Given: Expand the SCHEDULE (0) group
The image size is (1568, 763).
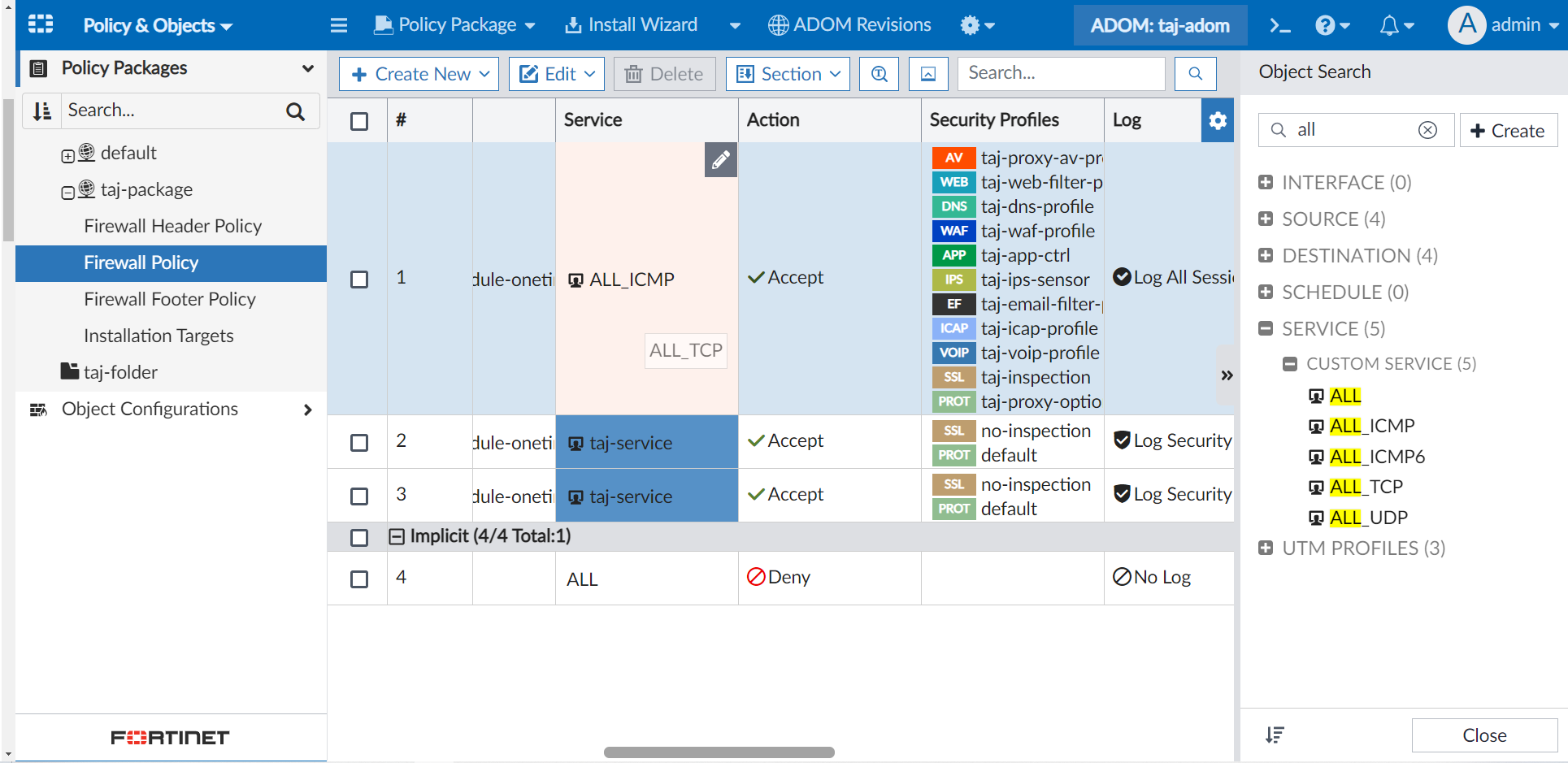Looking at the screenshot, I should coord(1266,292).
